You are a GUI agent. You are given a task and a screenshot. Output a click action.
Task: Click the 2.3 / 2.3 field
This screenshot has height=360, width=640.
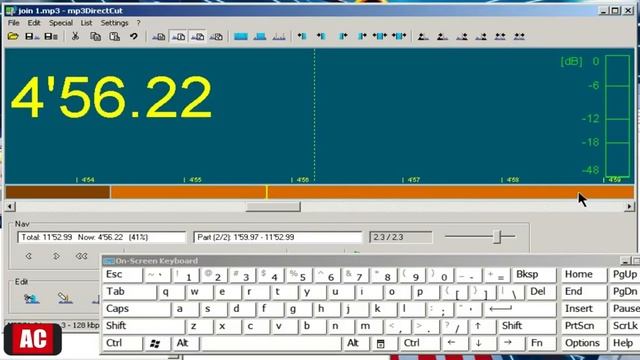(400, 237)
